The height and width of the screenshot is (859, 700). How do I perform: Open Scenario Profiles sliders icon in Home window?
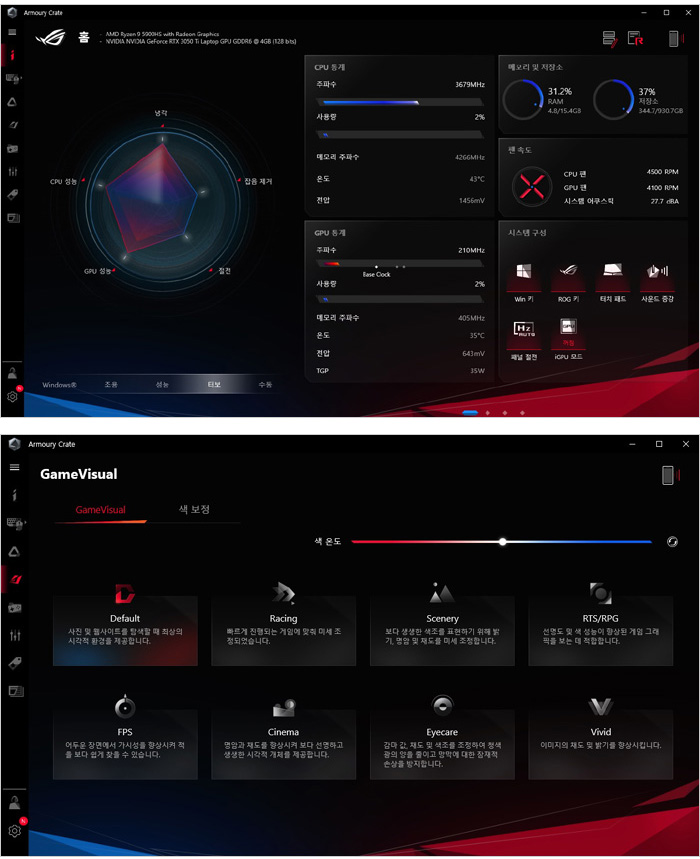click(x=13, y=171)
